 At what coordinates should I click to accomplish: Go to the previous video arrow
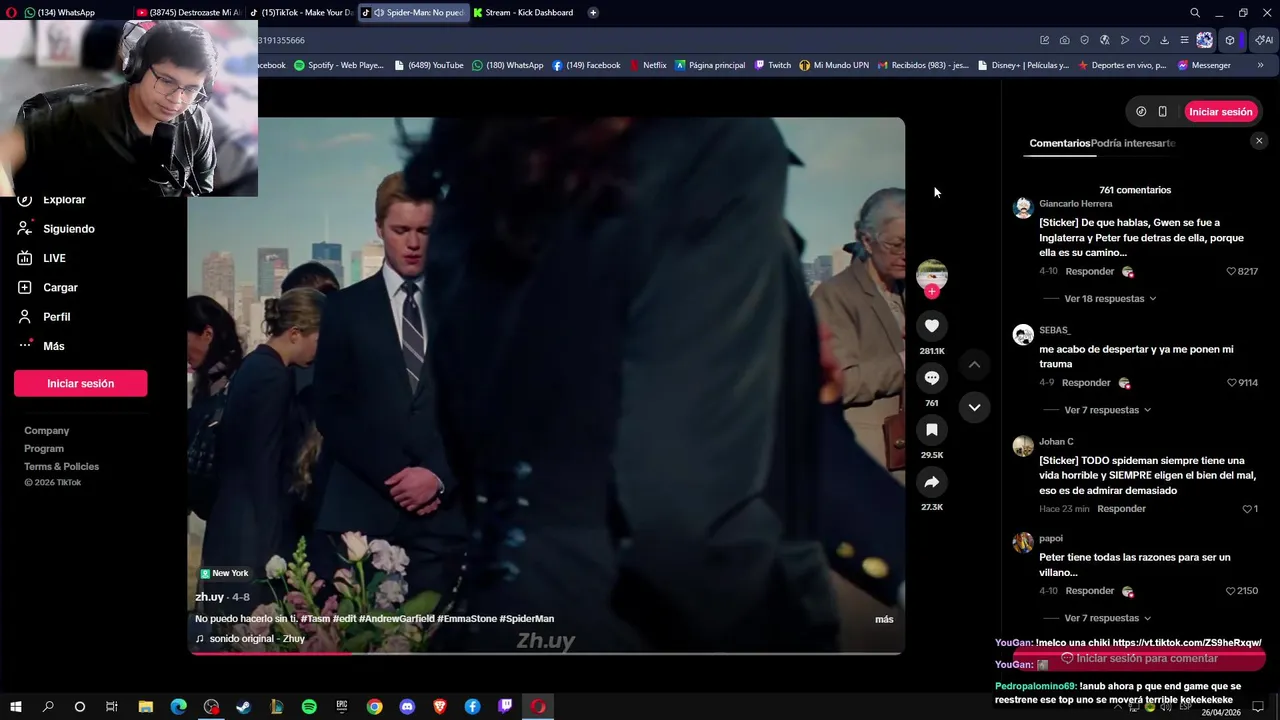[974, 365]
